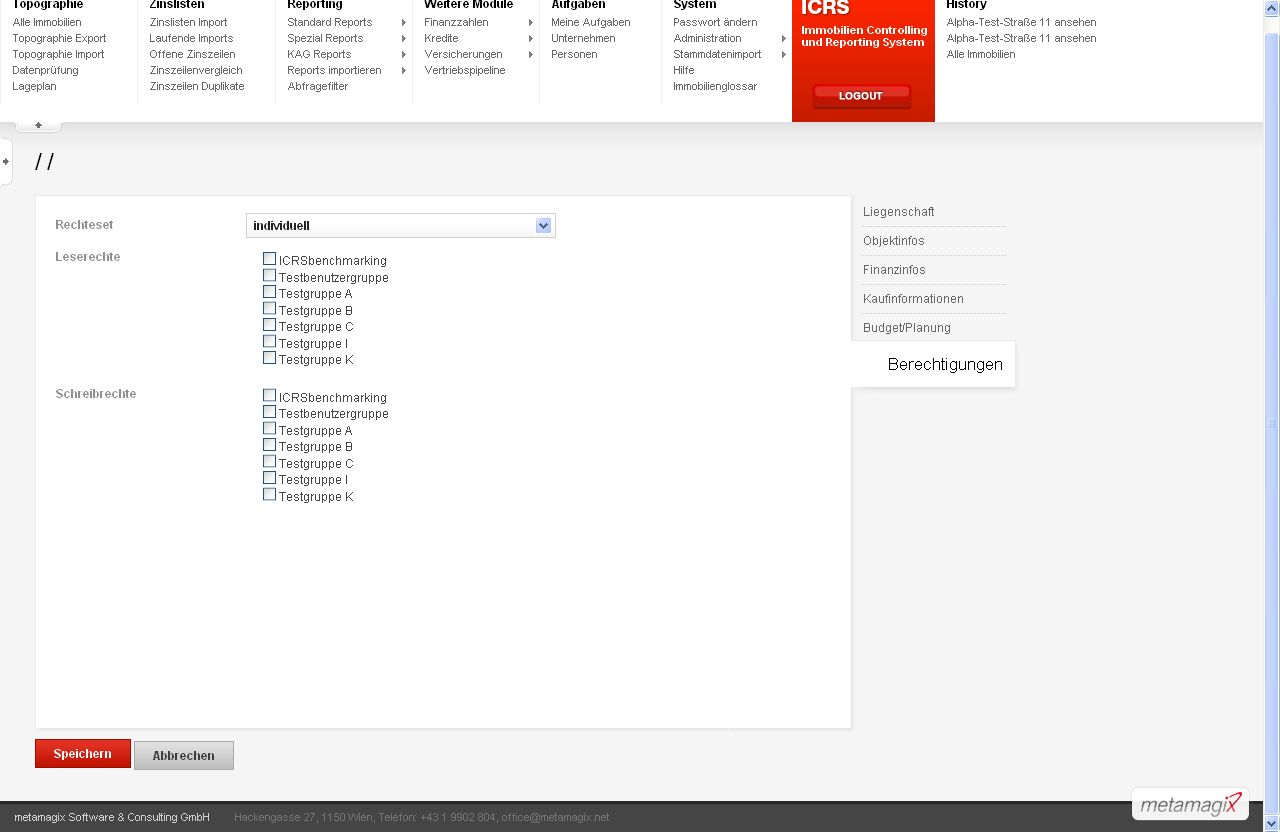The height and width of the screenshot is (832, 1280).
Task: Enable Leserechte for ICRSbenchmarking
Action: point(269,259)
